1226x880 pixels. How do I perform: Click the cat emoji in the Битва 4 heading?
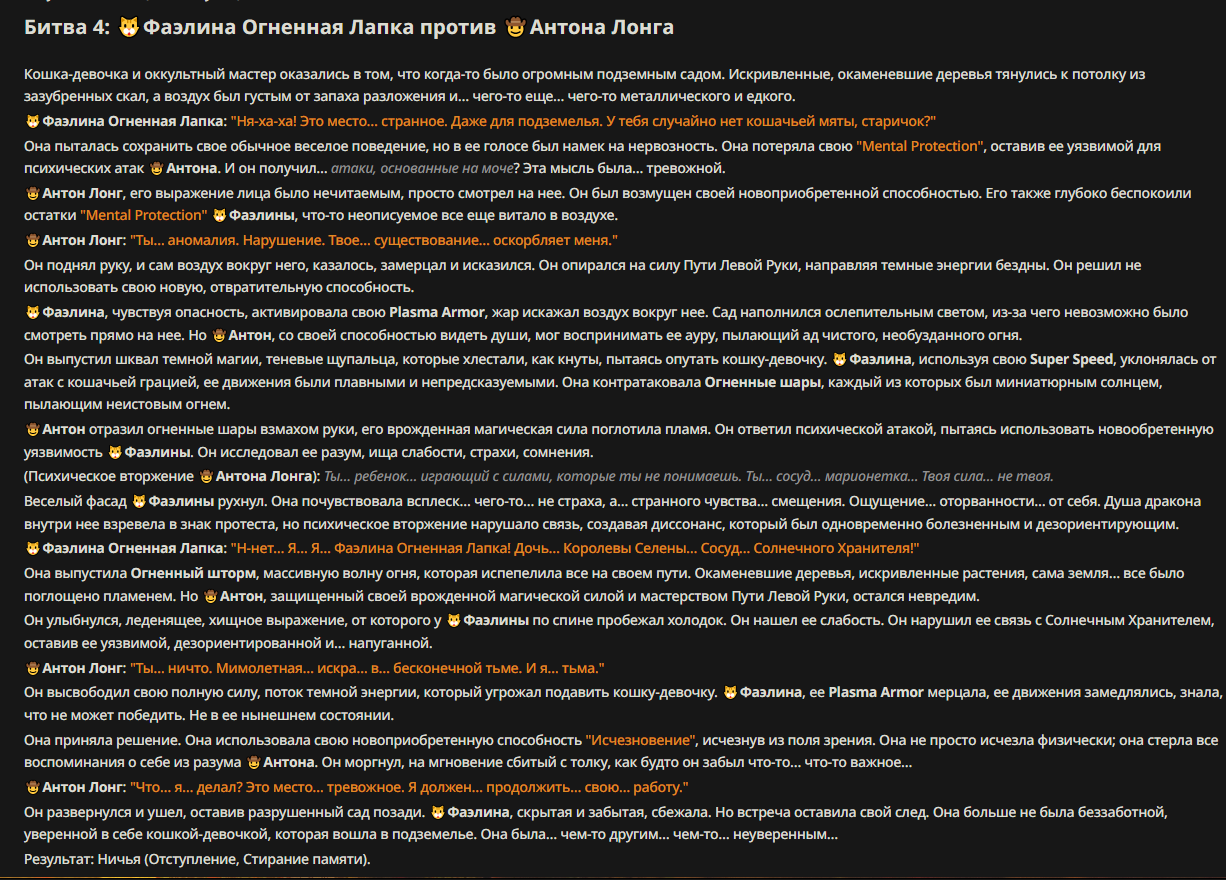[x=128, y=28]
